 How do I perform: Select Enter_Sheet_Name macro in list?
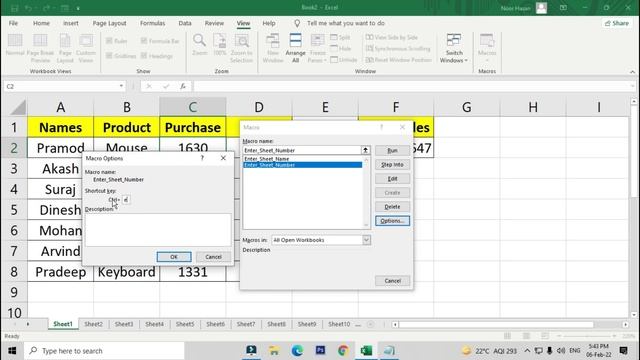coord(302,159)
